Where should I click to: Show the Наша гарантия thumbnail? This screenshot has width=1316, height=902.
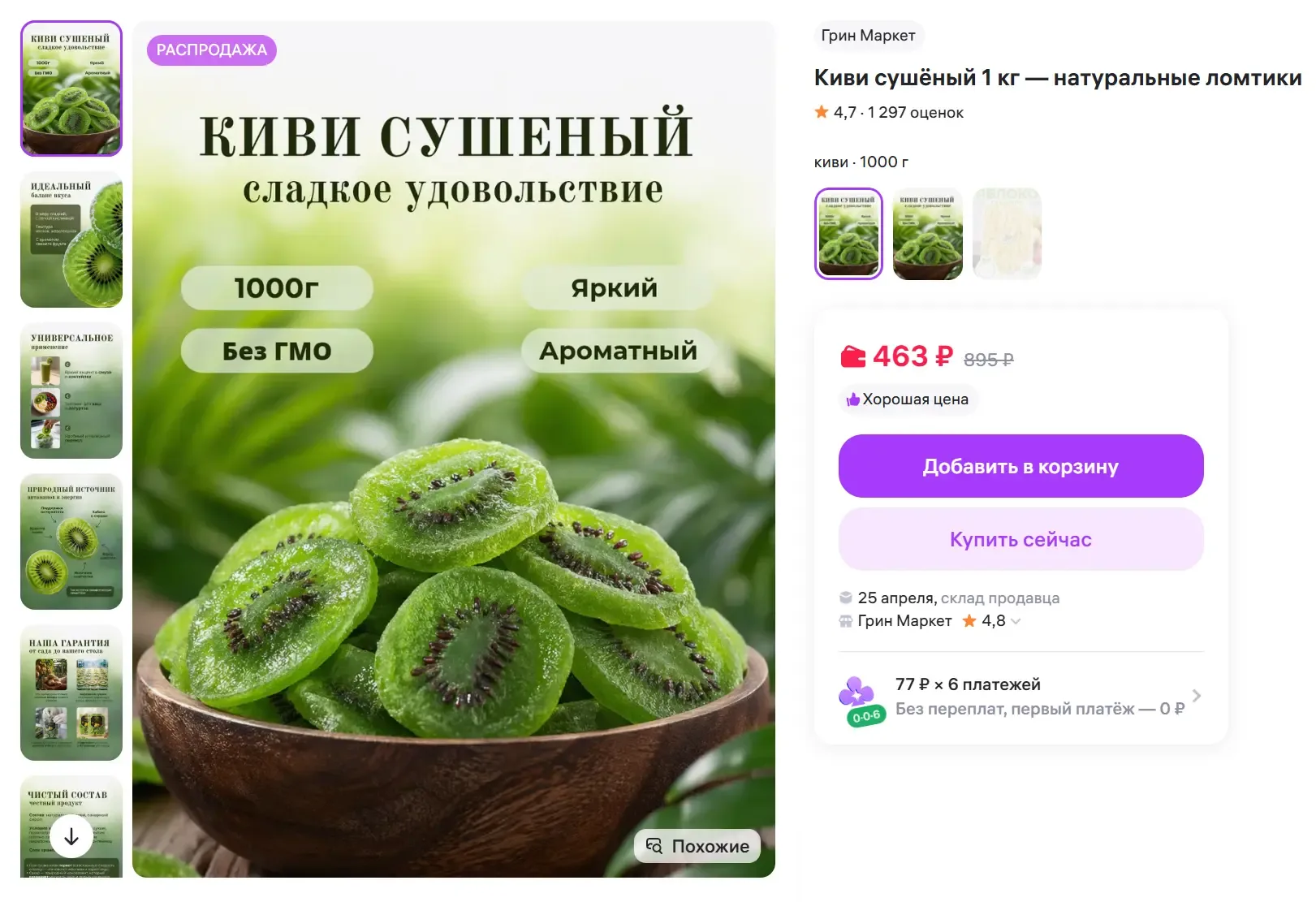coord(71,693)
